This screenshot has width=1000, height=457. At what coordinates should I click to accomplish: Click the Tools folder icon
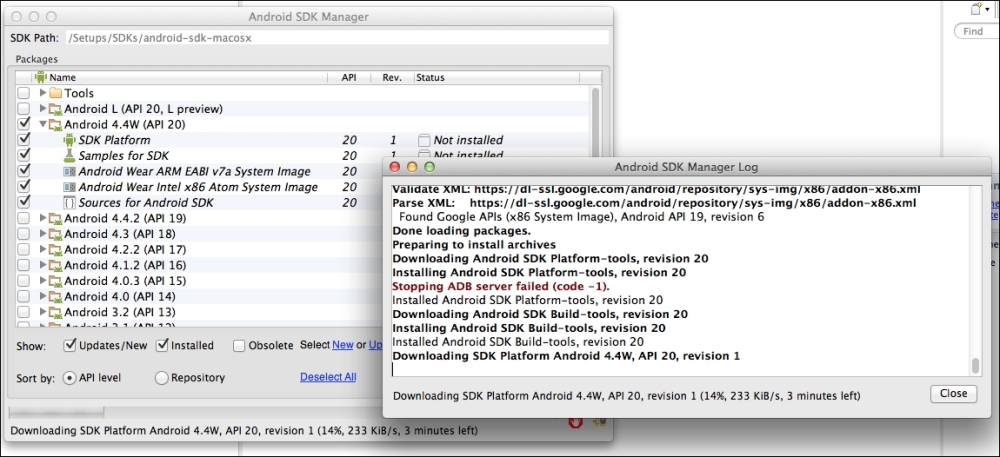[x=55, y=93]
